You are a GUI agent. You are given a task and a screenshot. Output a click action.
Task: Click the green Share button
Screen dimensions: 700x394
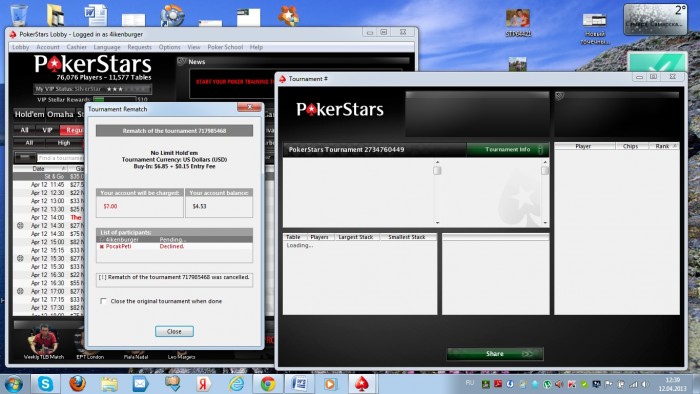coord(495,354)
